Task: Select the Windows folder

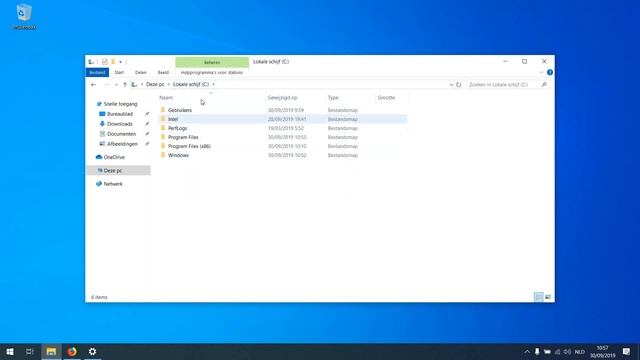Action: tap(178, 155)
